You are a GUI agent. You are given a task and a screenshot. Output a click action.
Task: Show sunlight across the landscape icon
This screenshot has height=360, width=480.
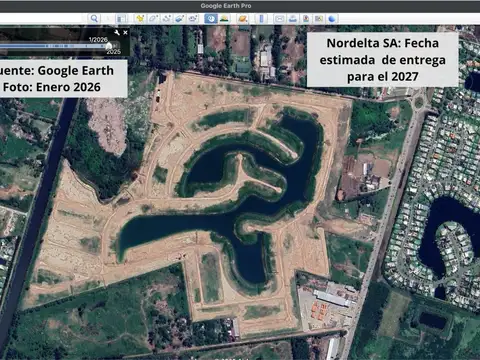(224, 19)
